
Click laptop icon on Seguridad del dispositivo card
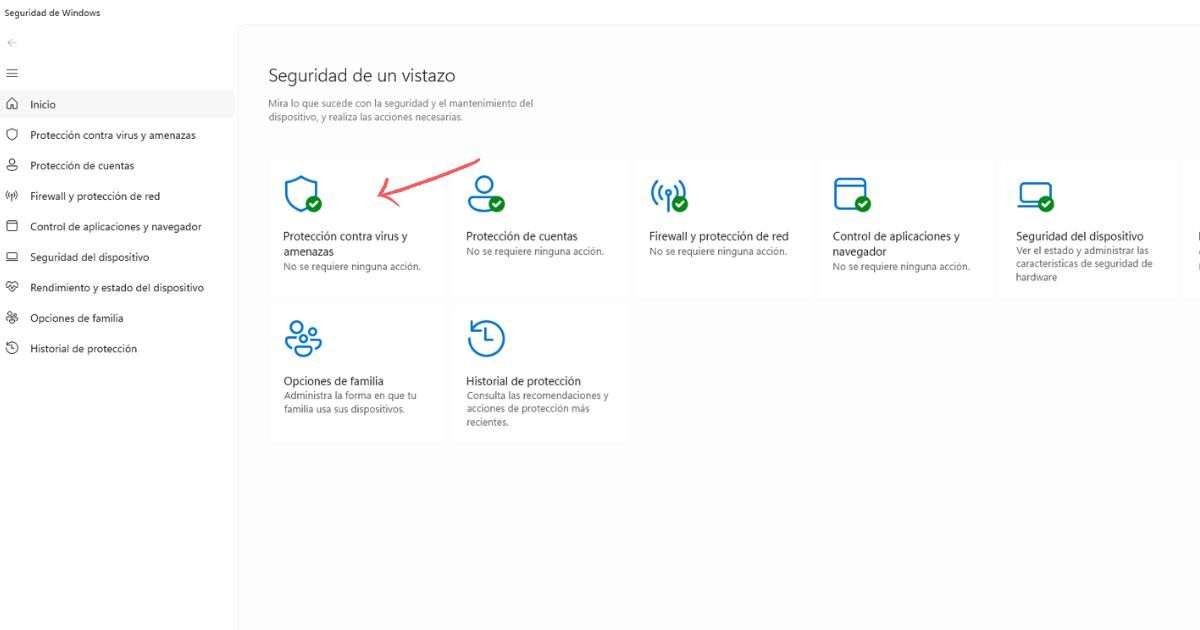click(1035, 195)
